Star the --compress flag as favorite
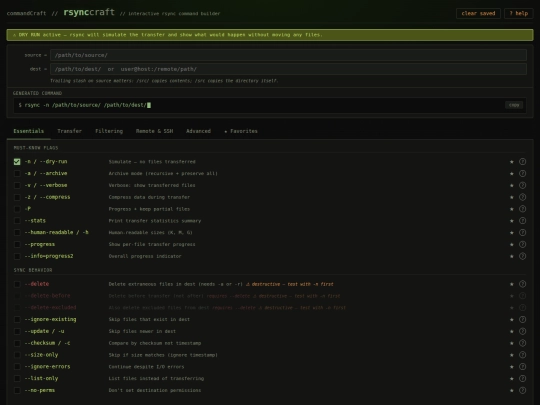Viewport: 540px width, 405px height. (511, 197)
